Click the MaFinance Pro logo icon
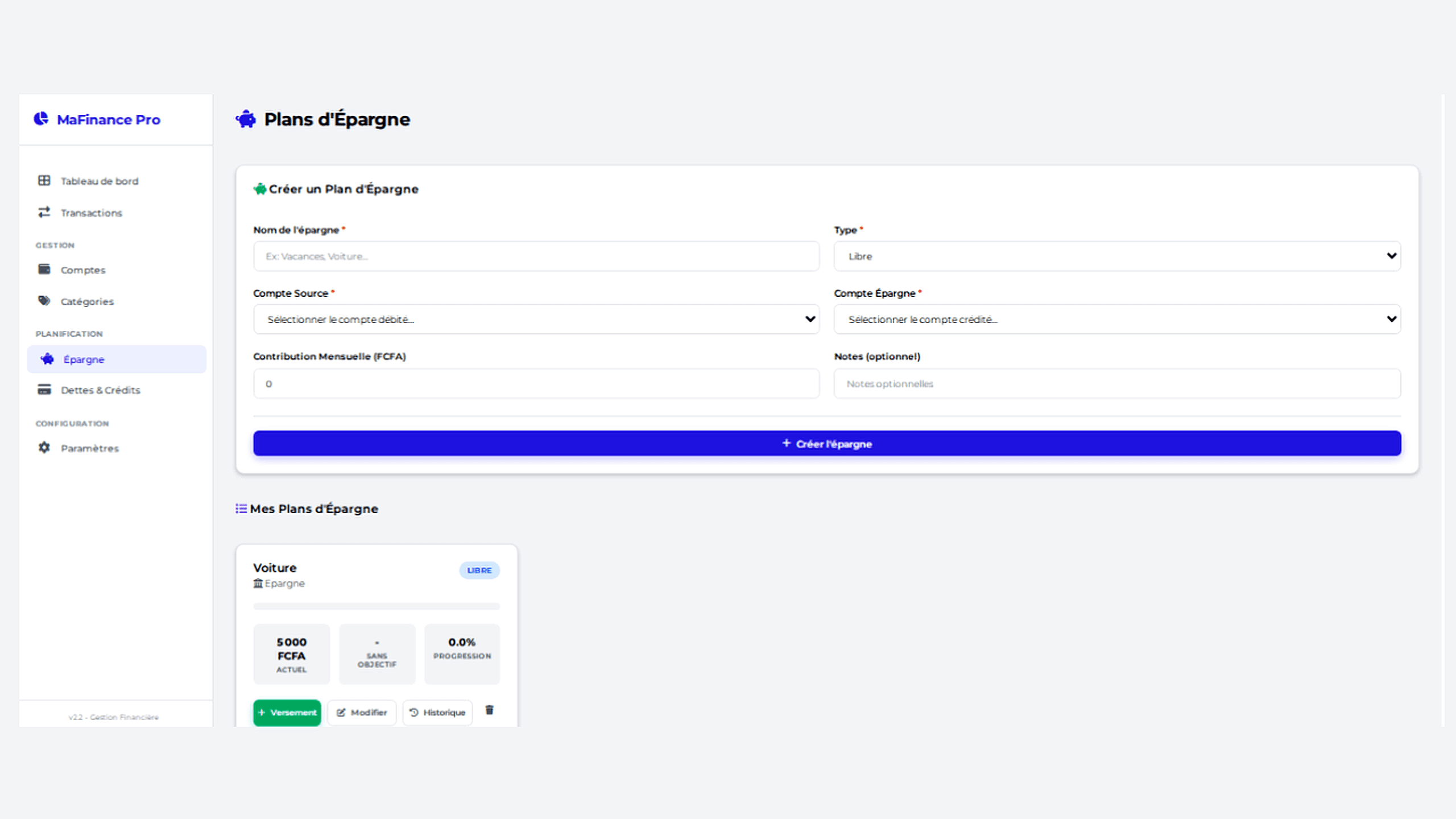 40,119
